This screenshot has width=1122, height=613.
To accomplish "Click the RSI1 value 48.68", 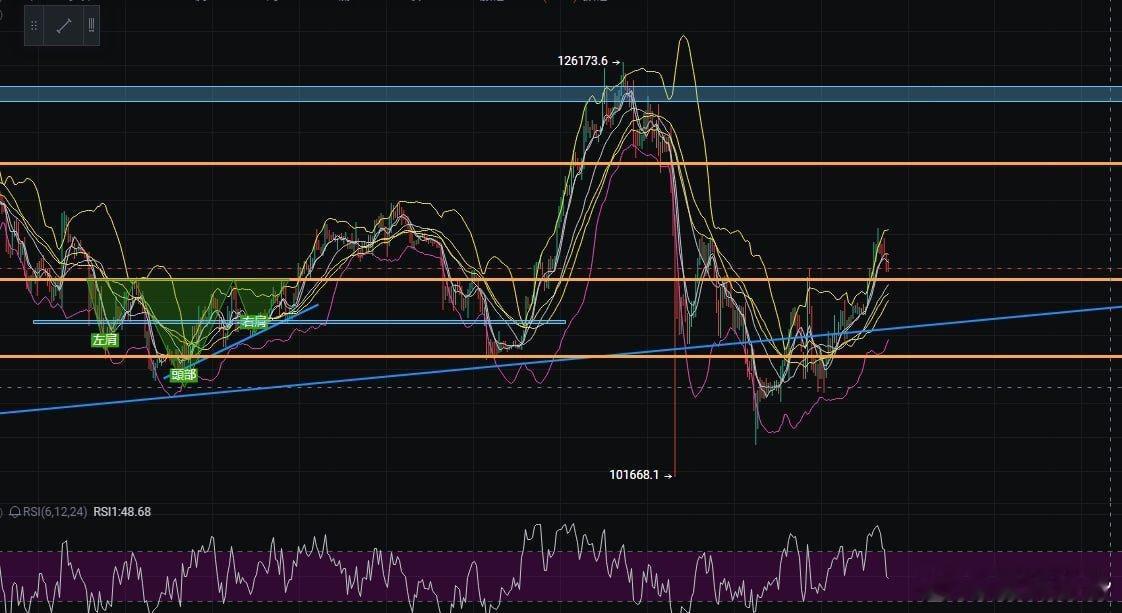I will pos(122,512).
